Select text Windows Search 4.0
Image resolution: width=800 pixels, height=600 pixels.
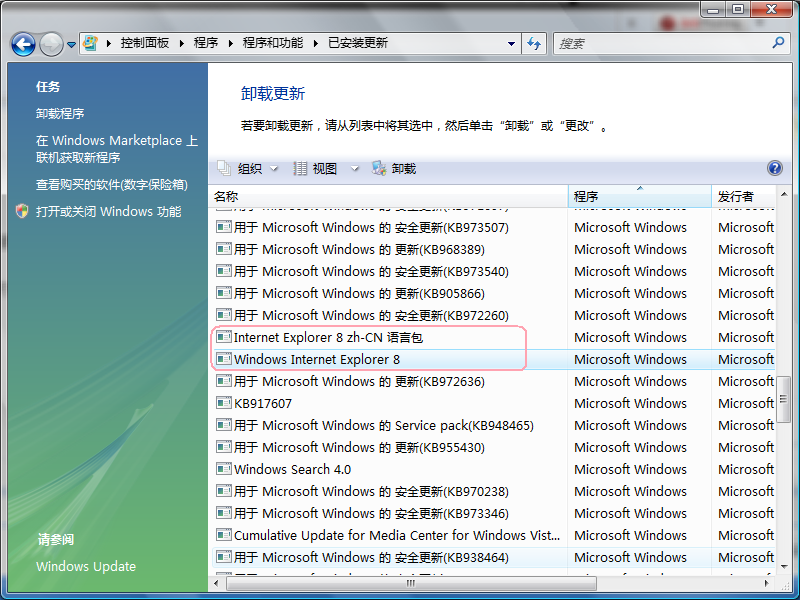pos(292,469)
